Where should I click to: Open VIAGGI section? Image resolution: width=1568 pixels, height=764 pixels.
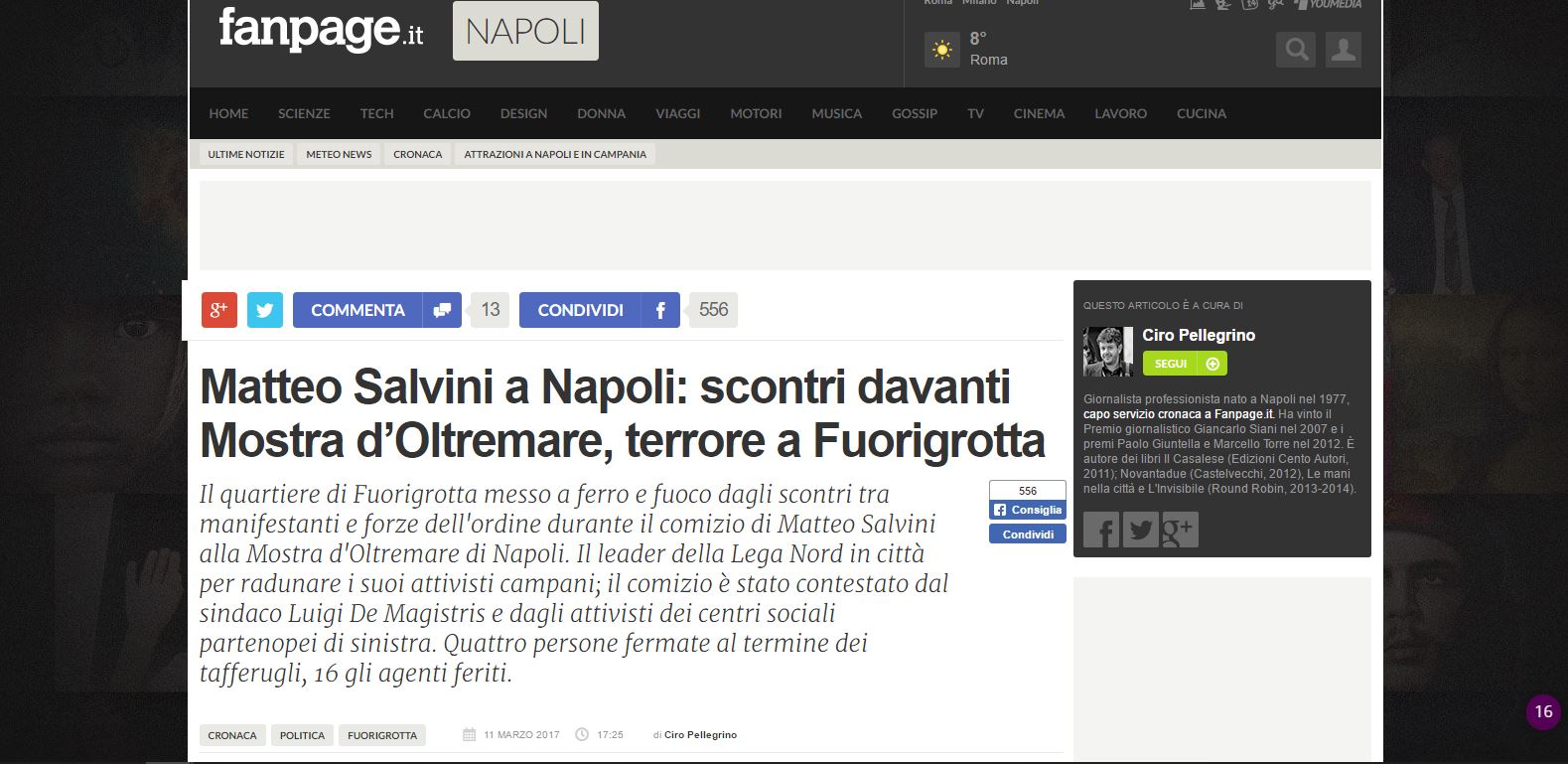tap(677, 113)
